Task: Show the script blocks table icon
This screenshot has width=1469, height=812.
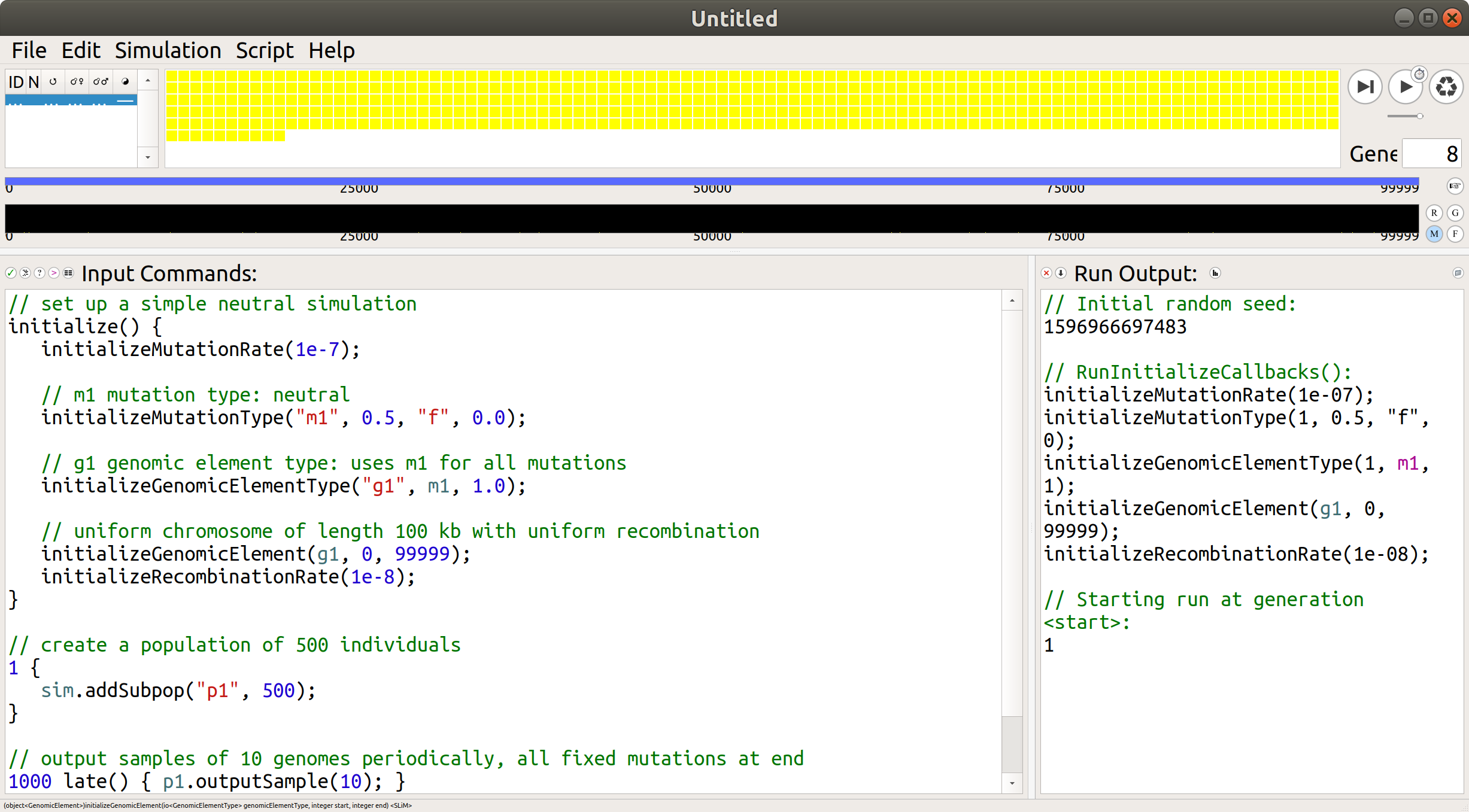Action: click(68, 272)
